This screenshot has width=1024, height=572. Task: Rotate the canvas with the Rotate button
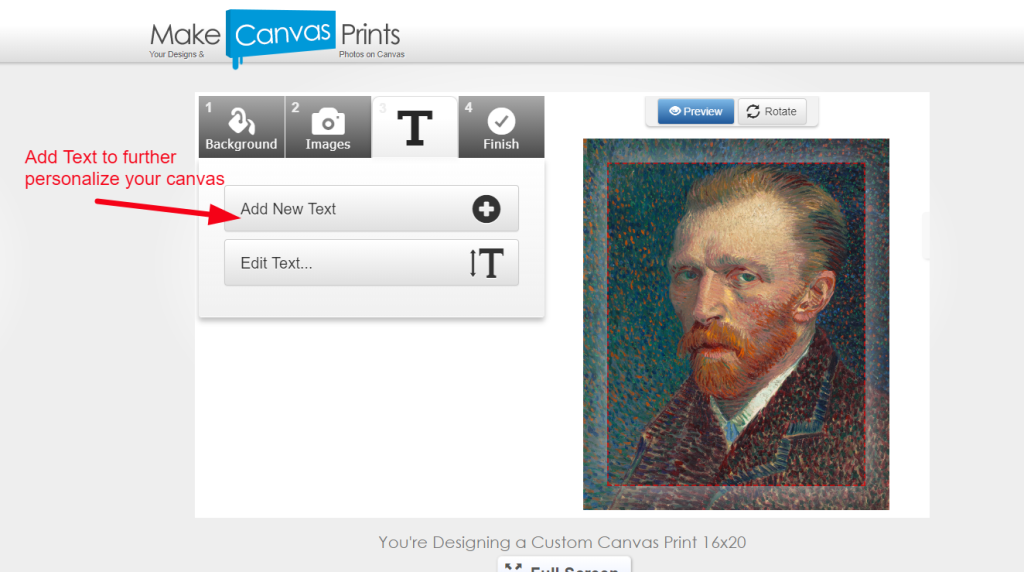pyautogui.click(x=772, y=111)
